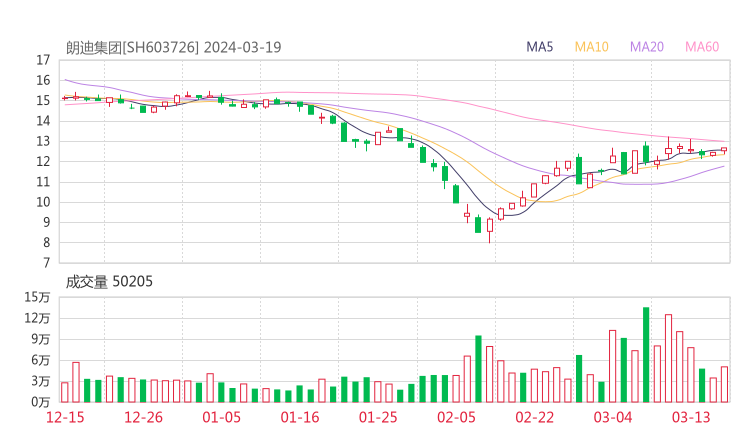
Task: Click the MA20 legend label
Action: 647,47
